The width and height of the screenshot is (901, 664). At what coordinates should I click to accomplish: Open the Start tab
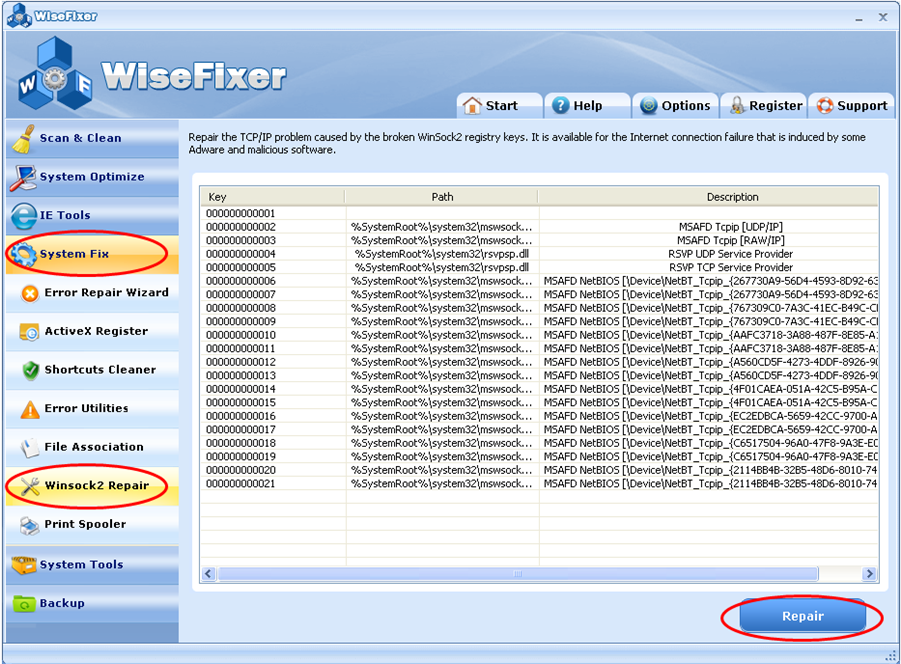[499, 106]
